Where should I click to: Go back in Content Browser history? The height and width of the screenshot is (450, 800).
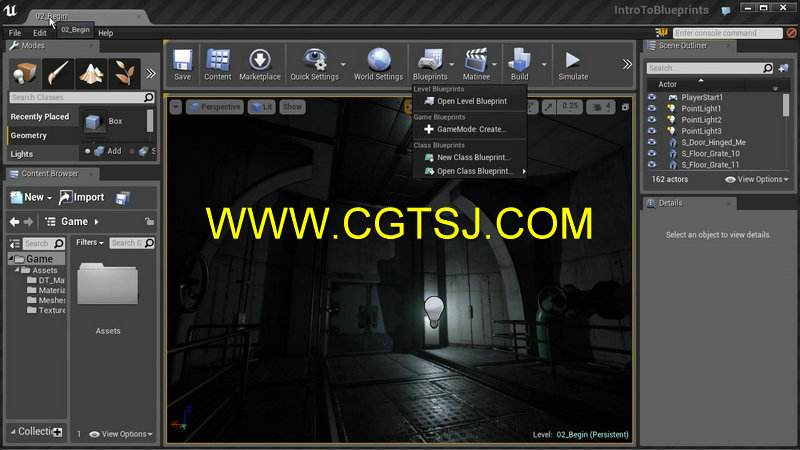coord(14,221)
